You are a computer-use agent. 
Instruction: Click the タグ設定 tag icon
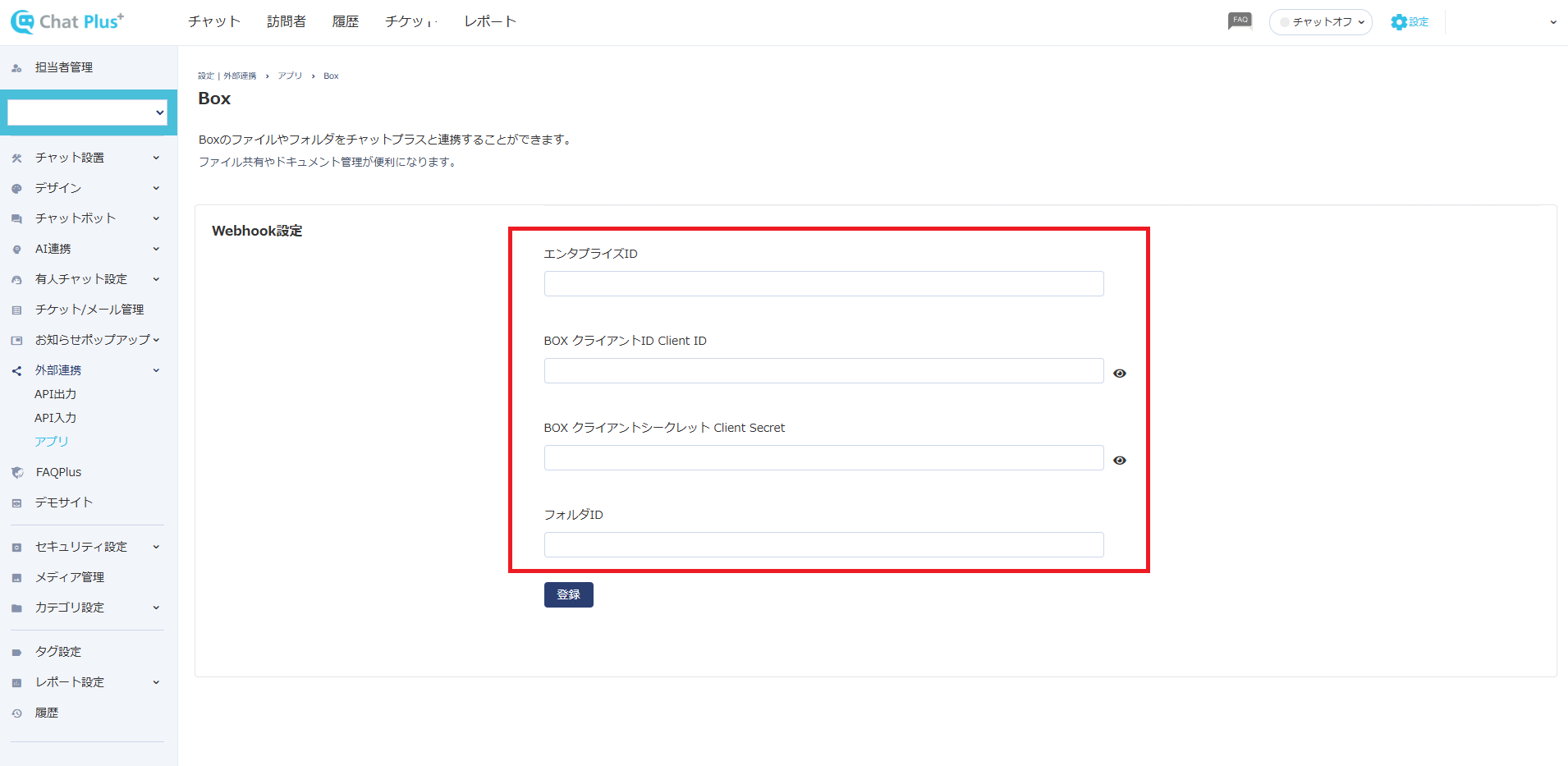16,653
